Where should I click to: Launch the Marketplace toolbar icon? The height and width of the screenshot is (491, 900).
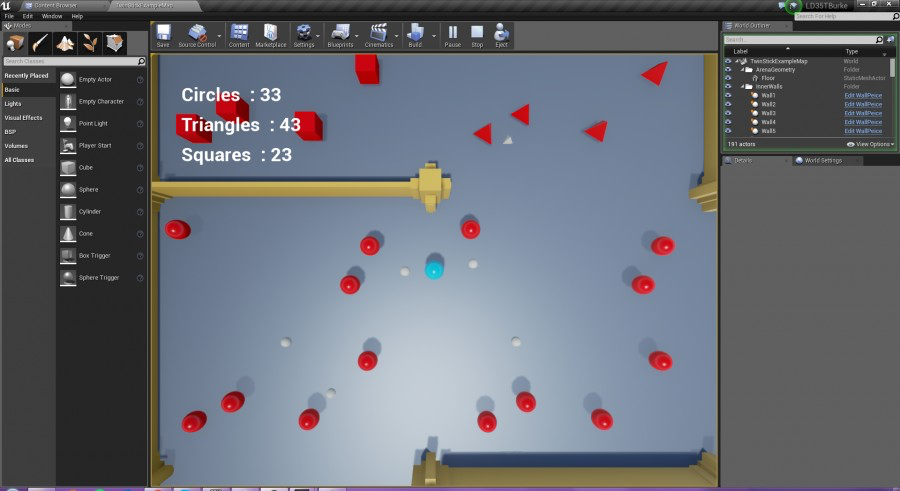click(x=270, y=36)
